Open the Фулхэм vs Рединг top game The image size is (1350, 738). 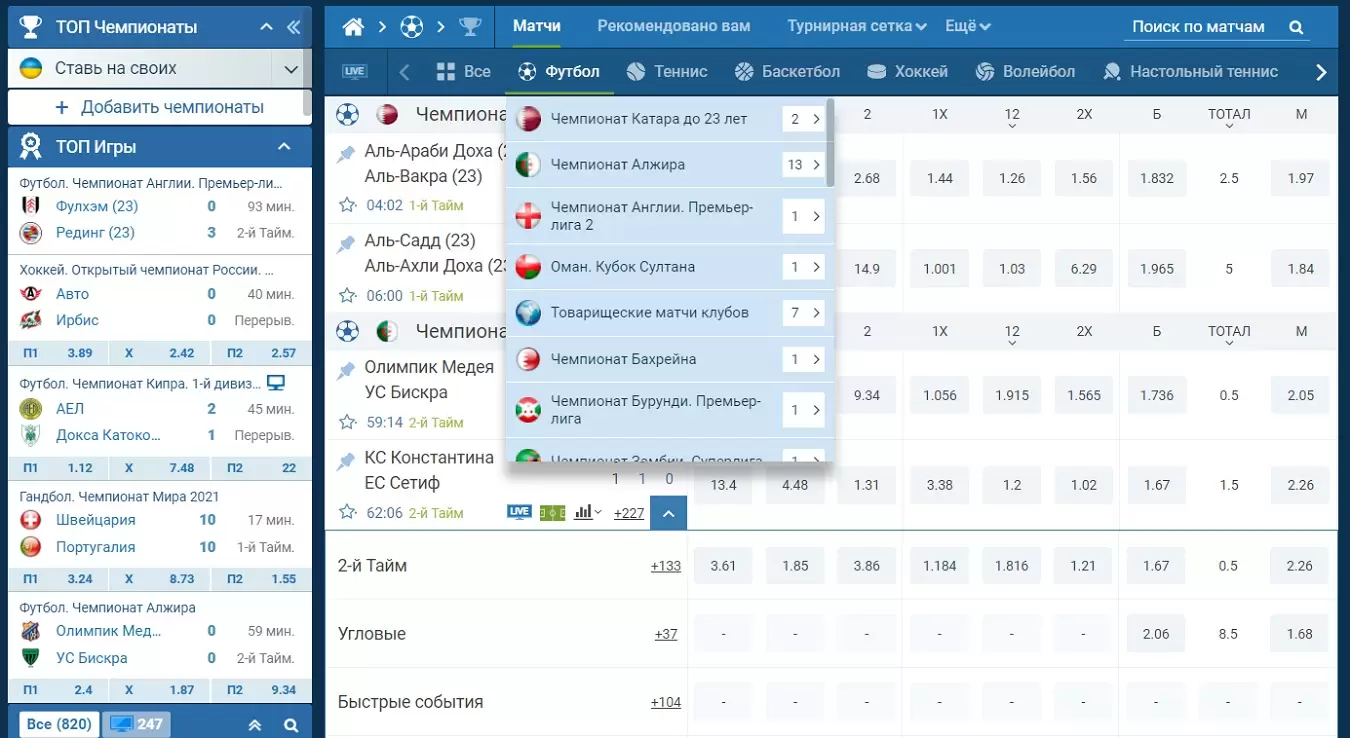coord(159,208)
